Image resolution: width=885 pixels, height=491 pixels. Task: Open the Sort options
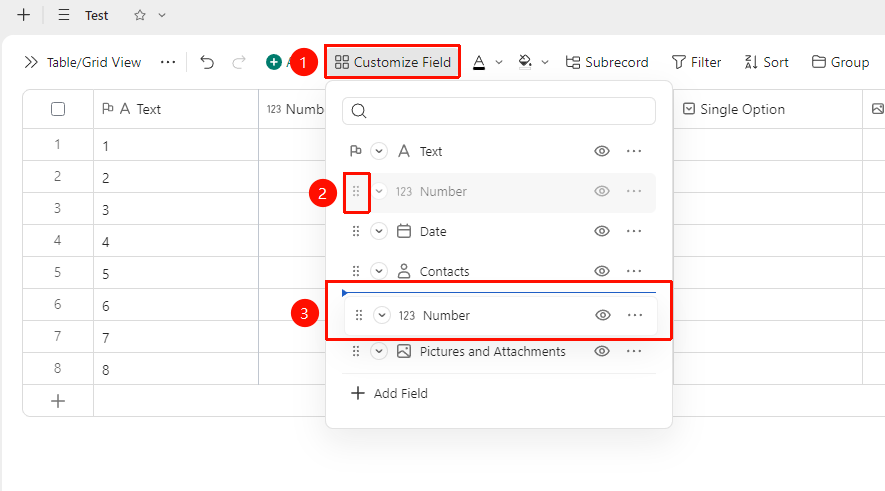(x=766, y=62)
